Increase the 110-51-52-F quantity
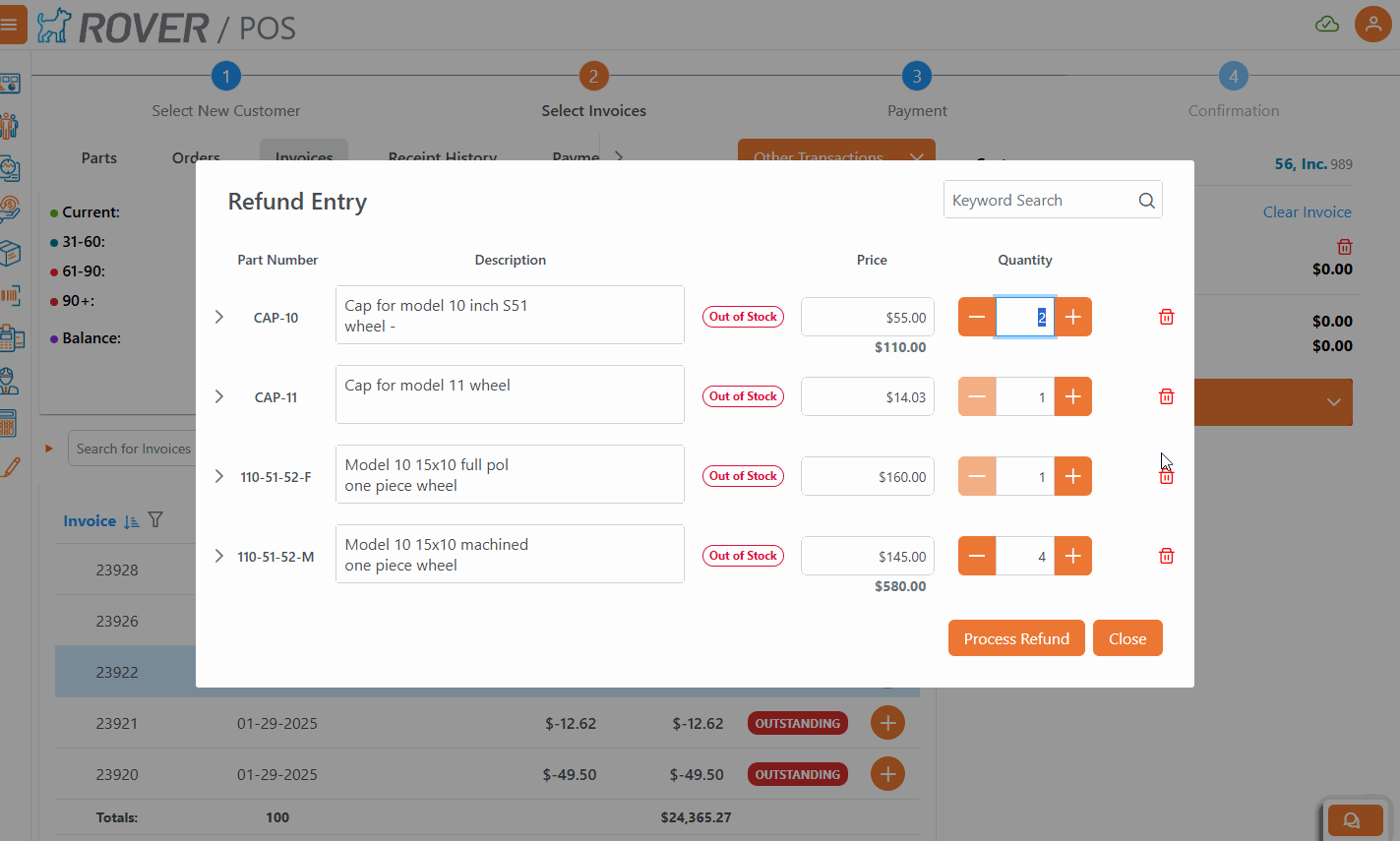Image resolution: width=1400 pixels, height=841 pixels. coord(1073,476)
